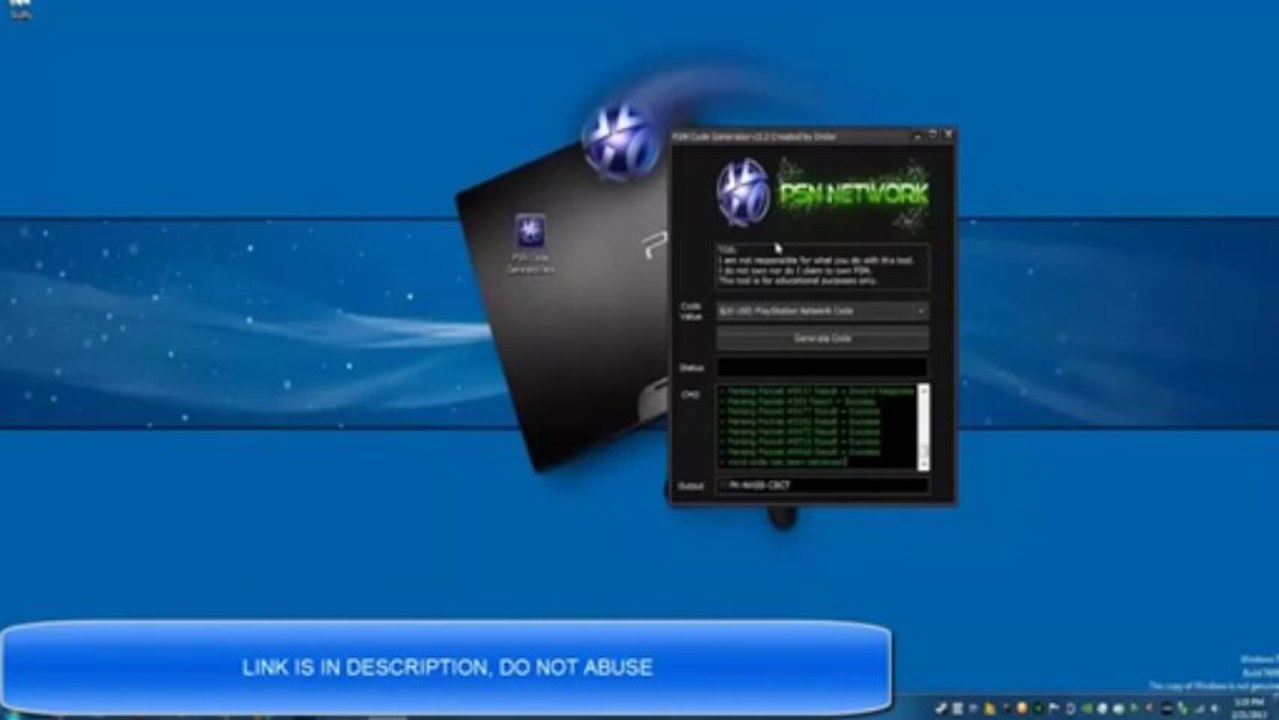Click the green NVIDIA tray icon
Image resolution: width=1279 pixels, height=720 pixels.
coord(1087,708)
